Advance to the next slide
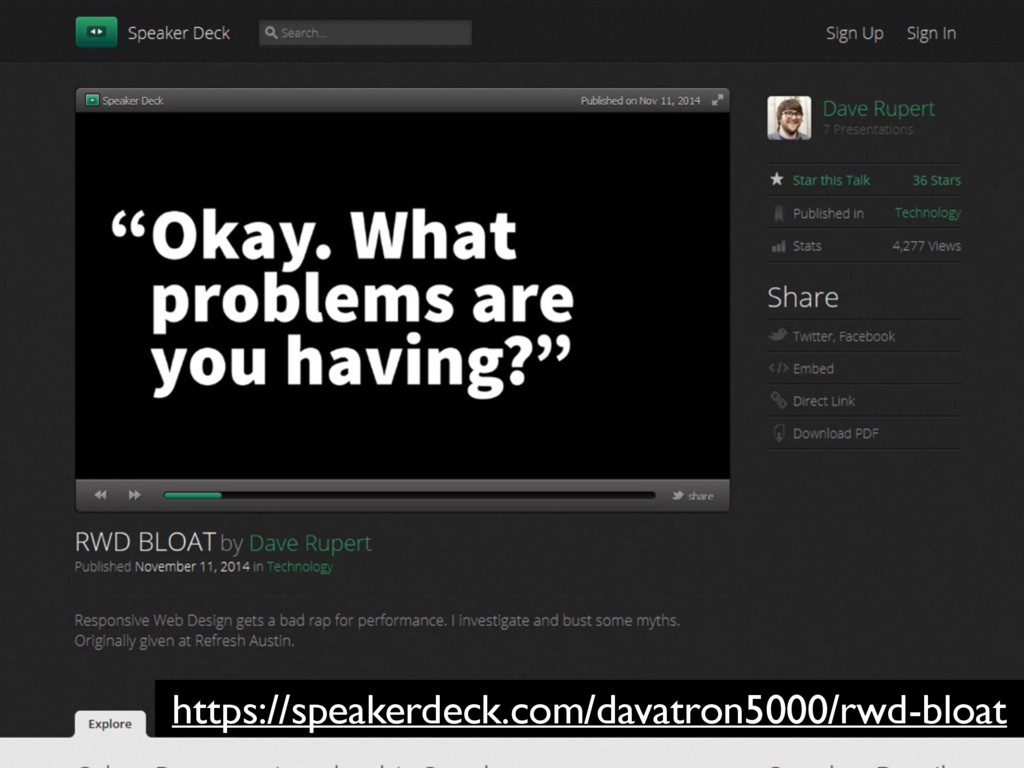 (135, 495)
